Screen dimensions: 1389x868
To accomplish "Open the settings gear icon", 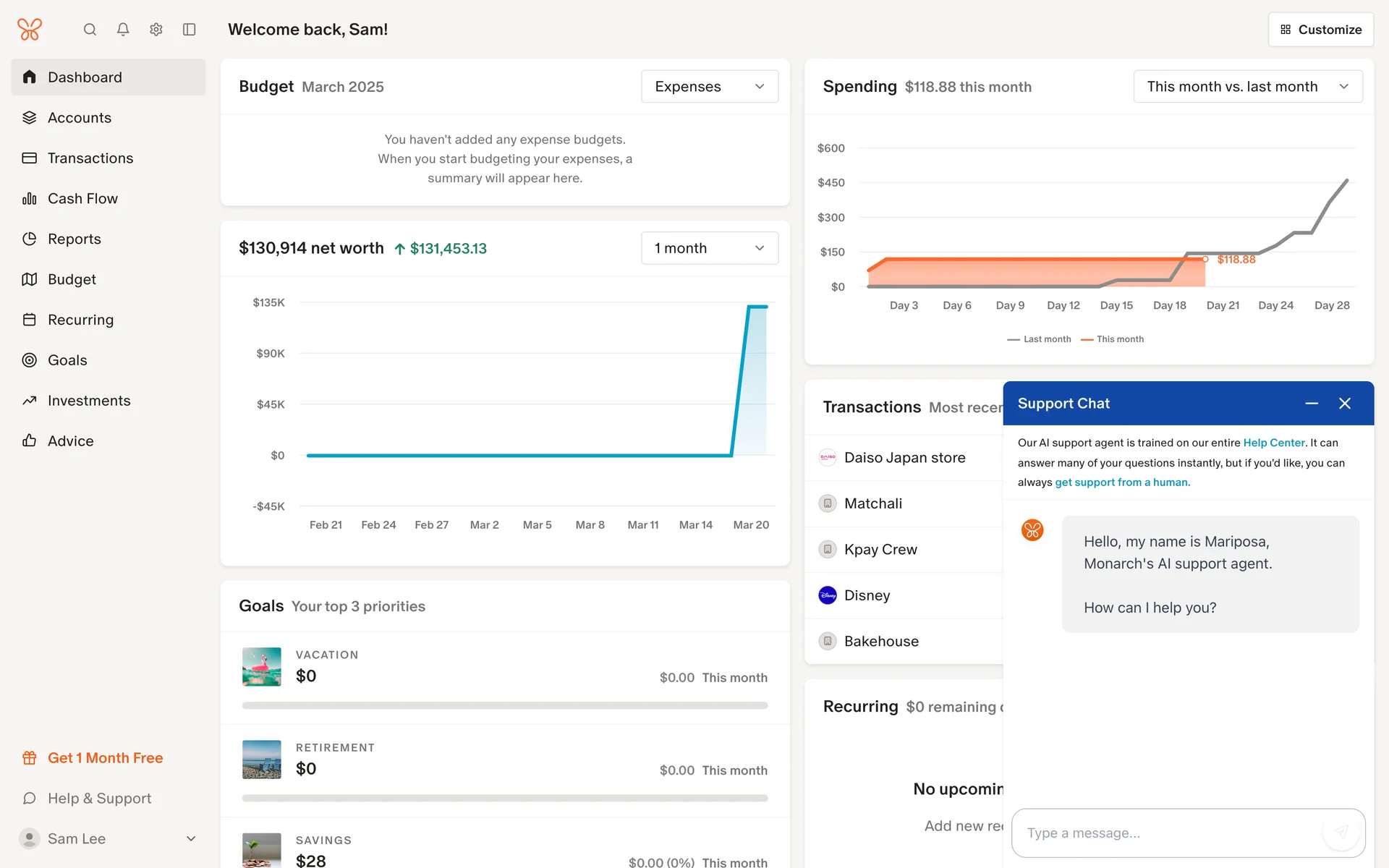I will 156,30.
